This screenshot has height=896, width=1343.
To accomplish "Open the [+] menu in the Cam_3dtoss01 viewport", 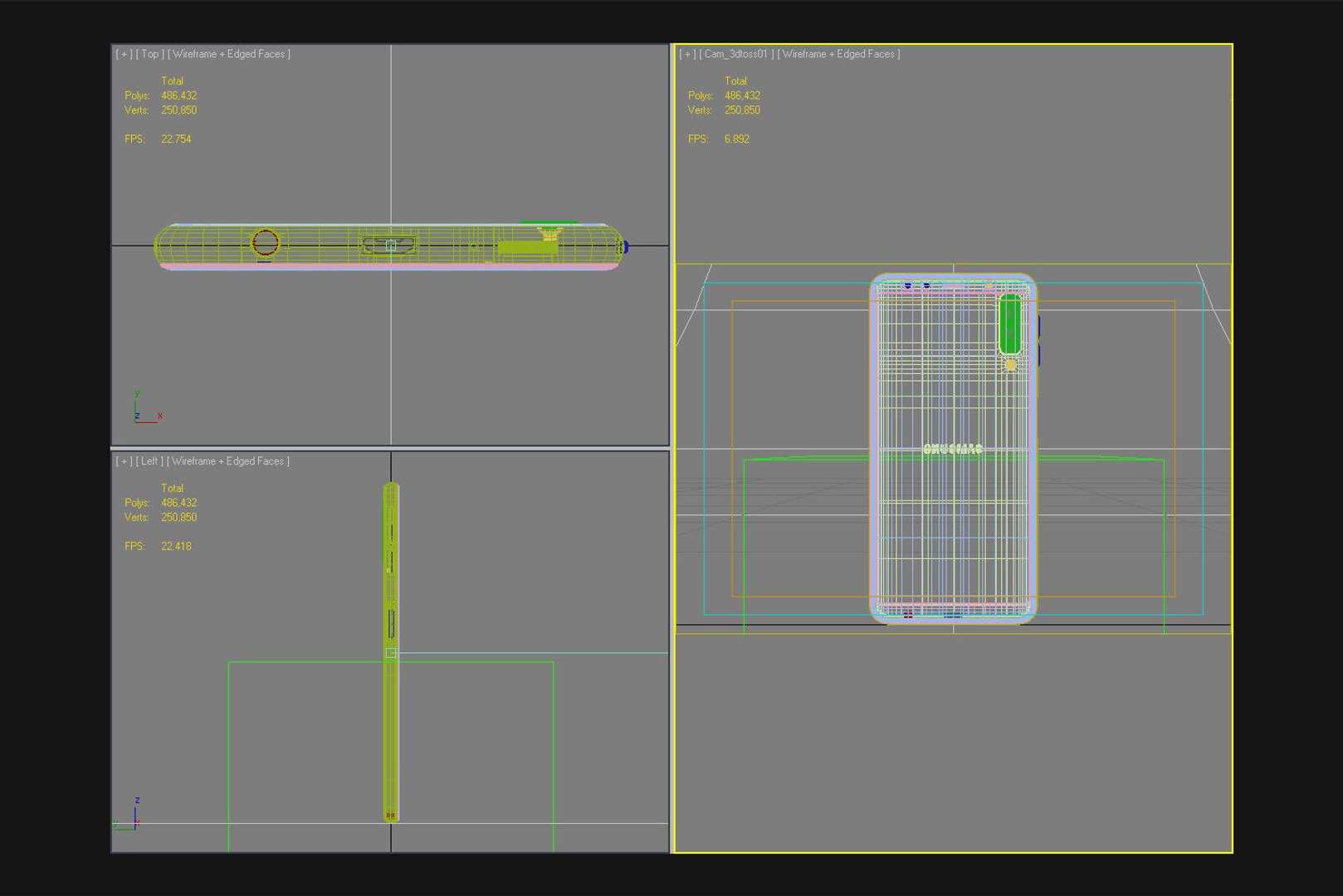I will point(687,54).
